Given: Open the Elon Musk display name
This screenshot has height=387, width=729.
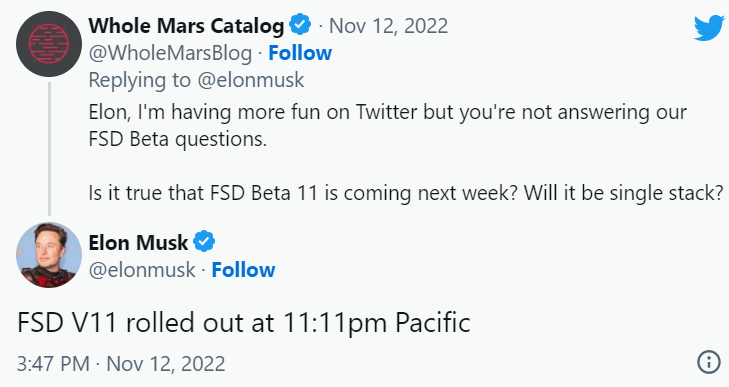Looking at the screenshot, I should coord(138,242).
